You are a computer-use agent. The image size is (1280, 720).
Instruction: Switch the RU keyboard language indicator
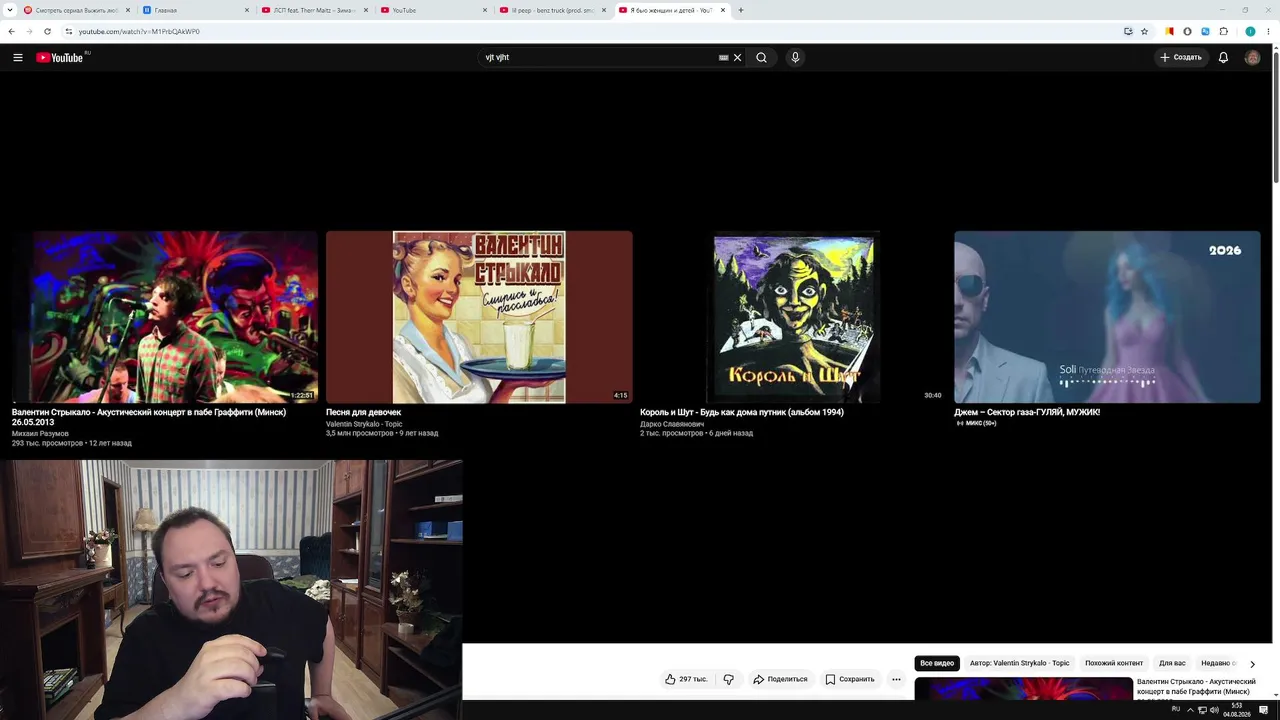pos(1176,709)
